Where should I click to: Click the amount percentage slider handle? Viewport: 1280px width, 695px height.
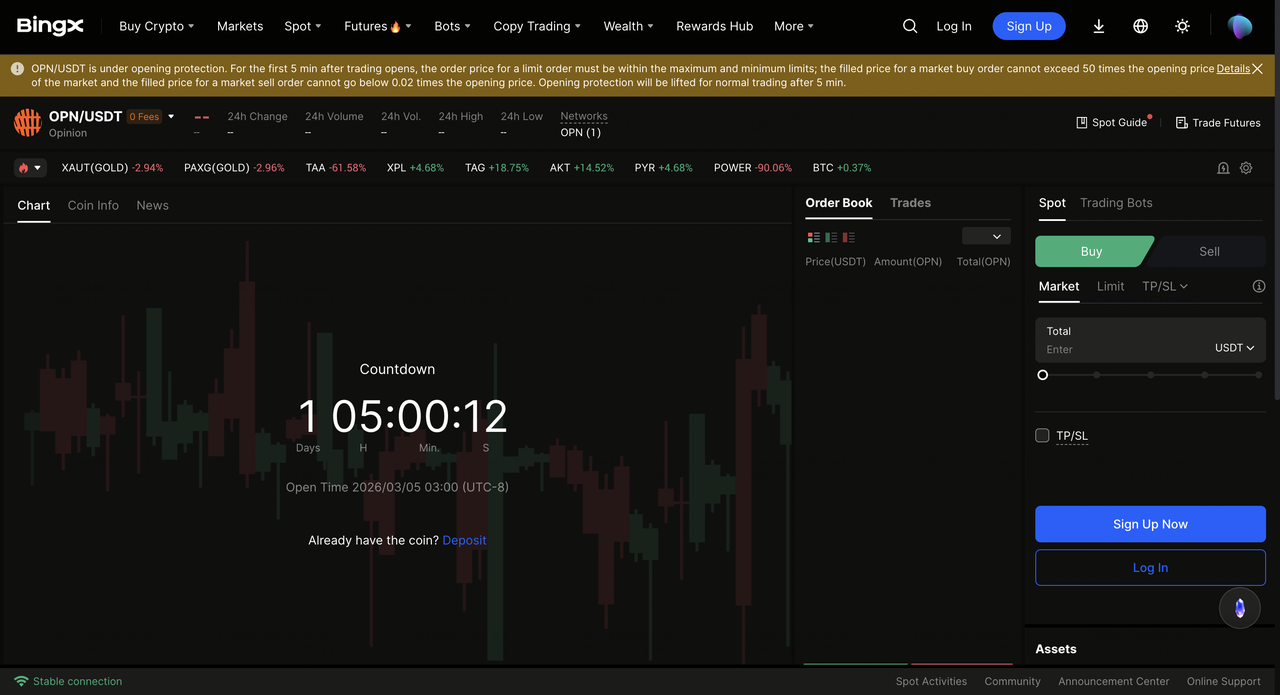(1043, 375)
